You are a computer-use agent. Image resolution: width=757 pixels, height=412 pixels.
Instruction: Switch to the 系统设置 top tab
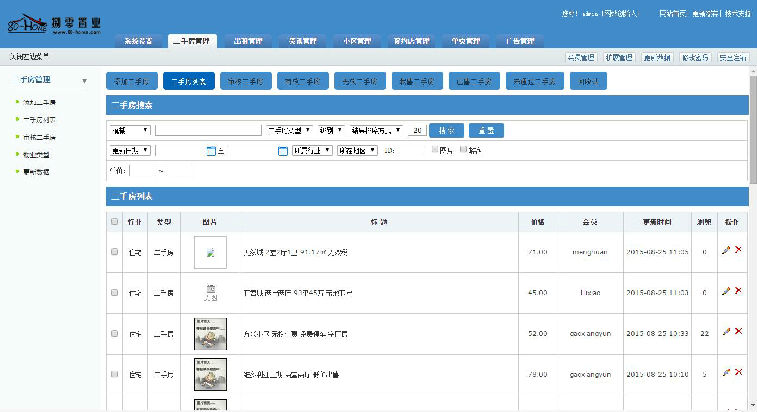point(139,41)
